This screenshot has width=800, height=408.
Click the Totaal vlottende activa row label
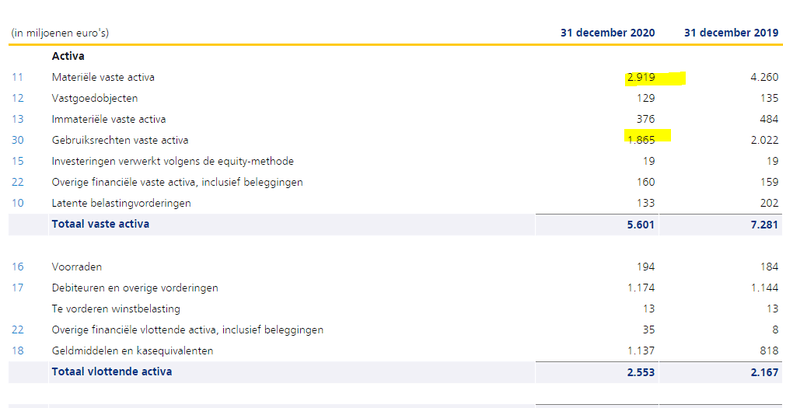click(x=111, y=372)
